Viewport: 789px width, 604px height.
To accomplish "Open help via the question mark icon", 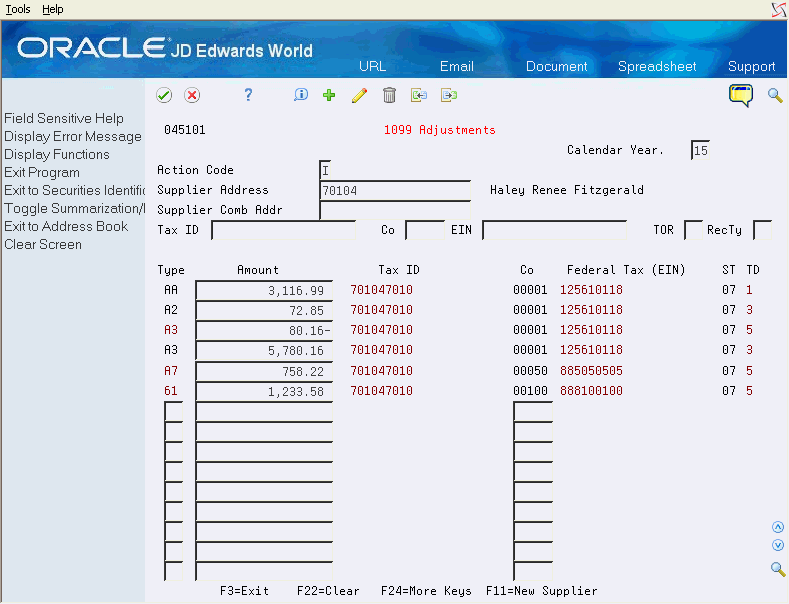I will 248,95.
